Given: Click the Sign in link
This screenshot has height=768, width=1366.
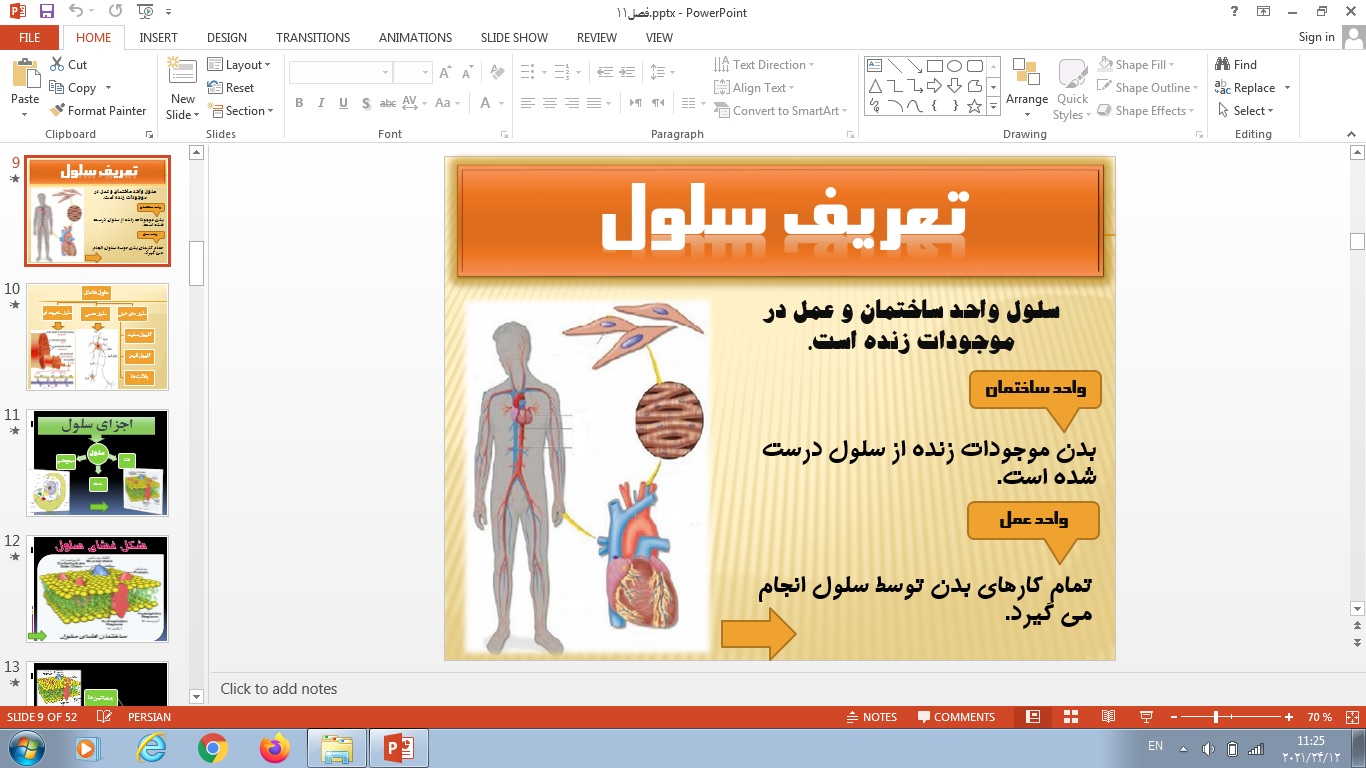Looking at the screenshot, I should 1316,37.
